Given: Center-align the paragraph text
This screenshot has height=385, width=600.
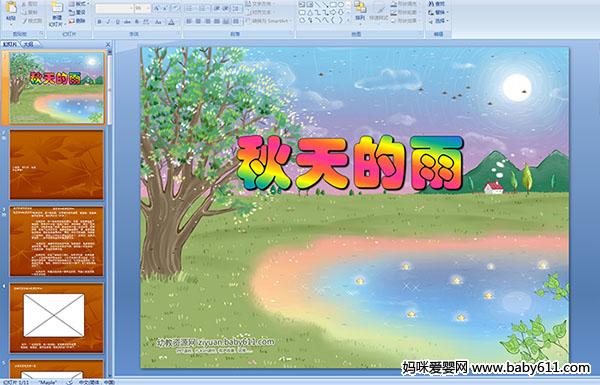Looking at the screenshot, I should [x=198, y=21].
